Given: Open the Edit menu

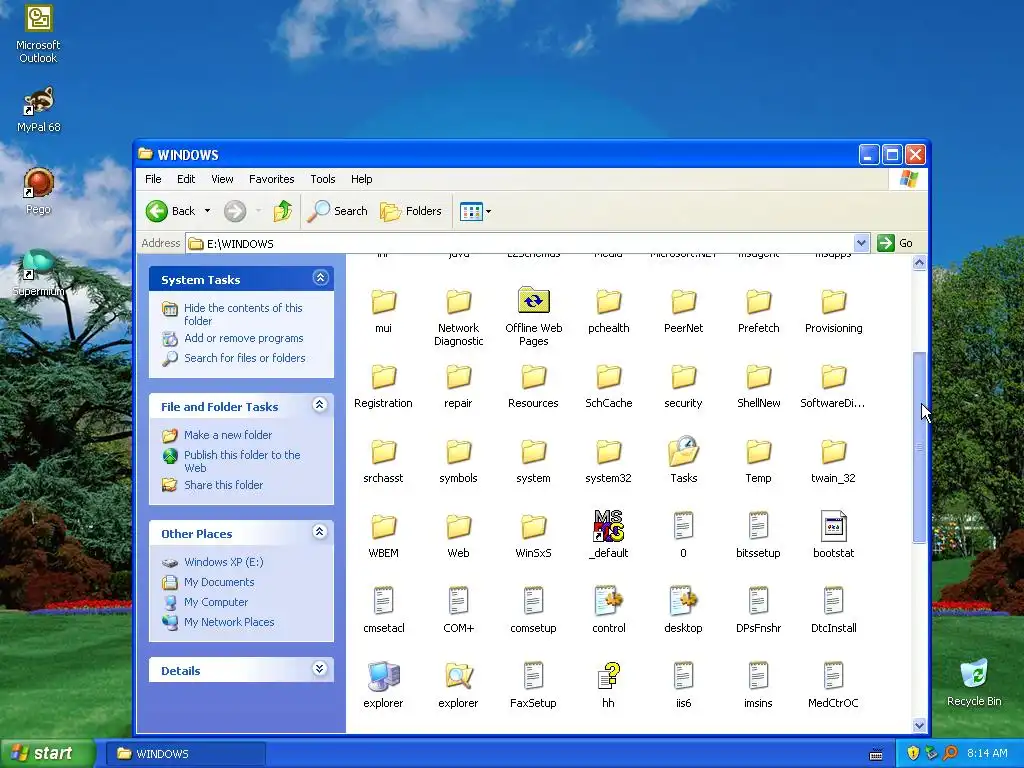Looking at the screenshot, I should tap(186, 179).
